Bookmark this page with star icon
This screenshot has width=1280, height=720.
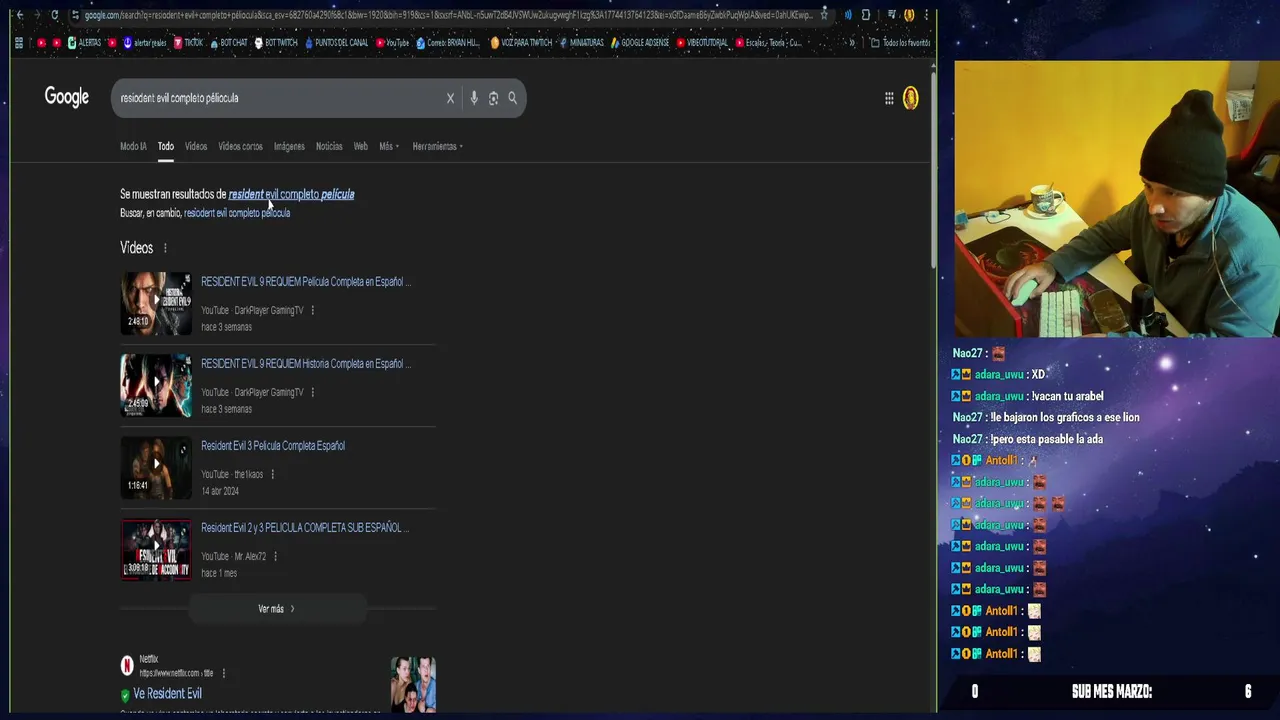(823, 15)
